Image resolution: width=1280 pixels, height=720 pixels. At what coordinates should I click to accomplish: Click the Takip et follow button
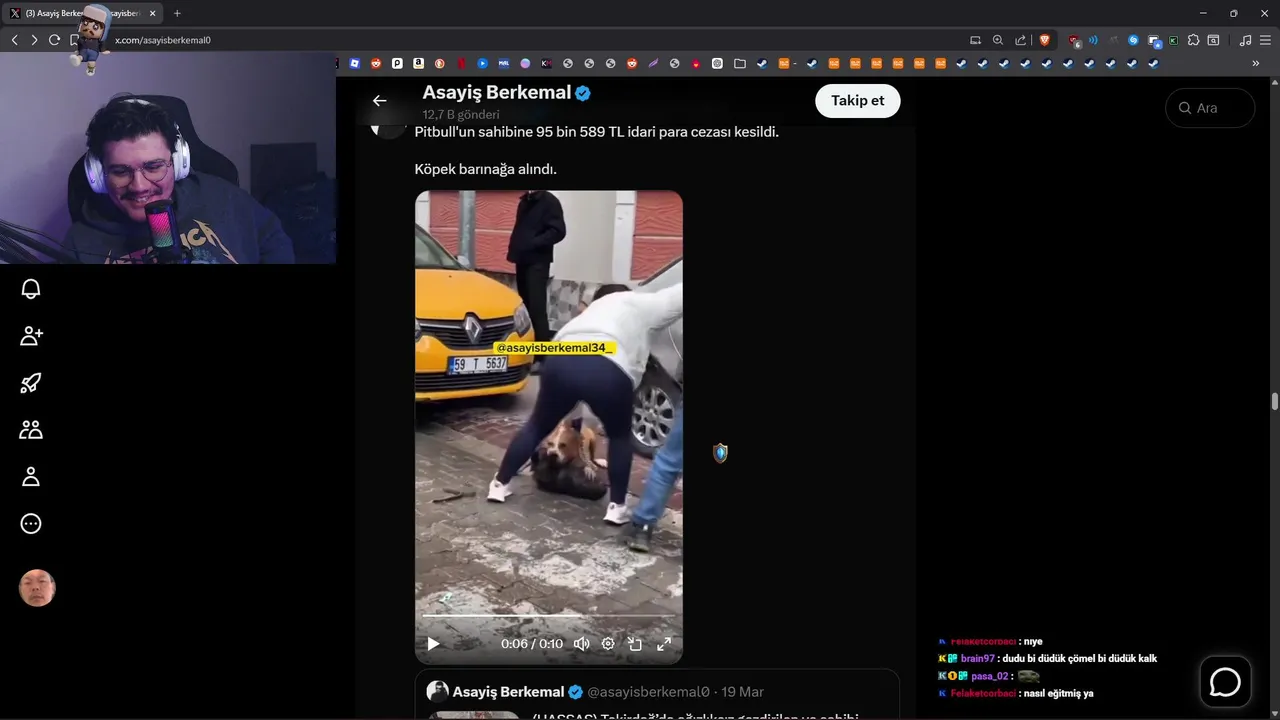(x=857, y=100)
